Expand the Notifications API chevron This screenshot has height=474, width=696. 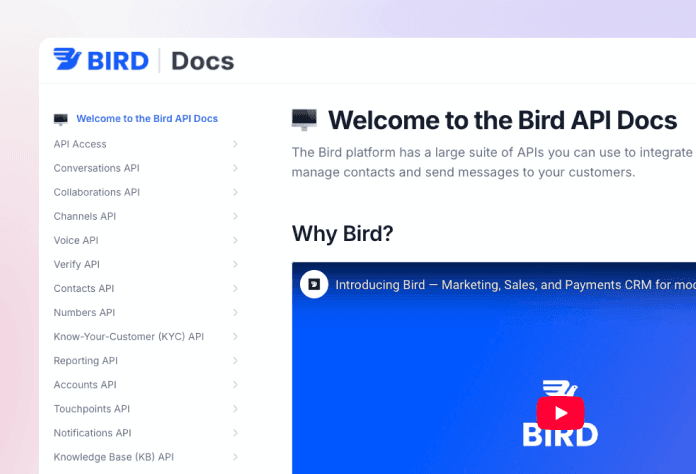coord(235,433)
